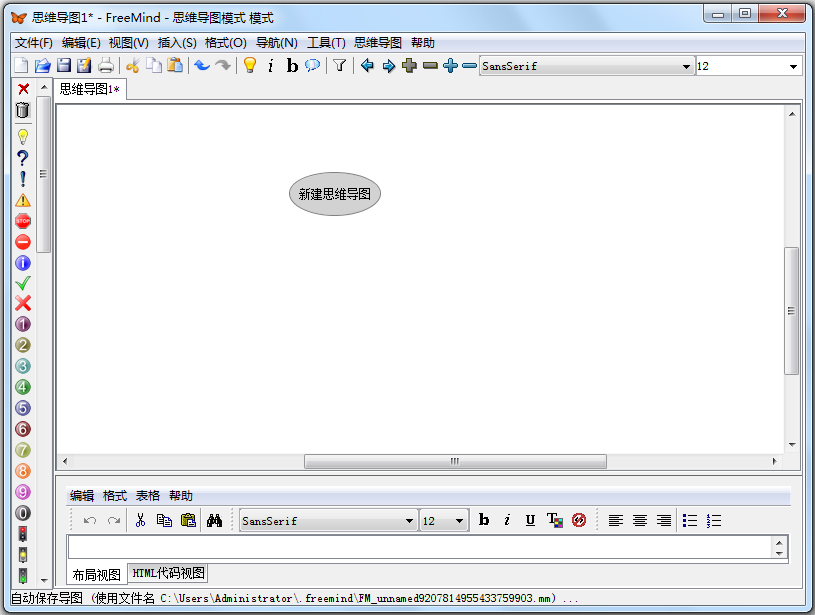
Task: Open the note editor 表格 menu
Action: pyautogui.click(x=148, y=496)
